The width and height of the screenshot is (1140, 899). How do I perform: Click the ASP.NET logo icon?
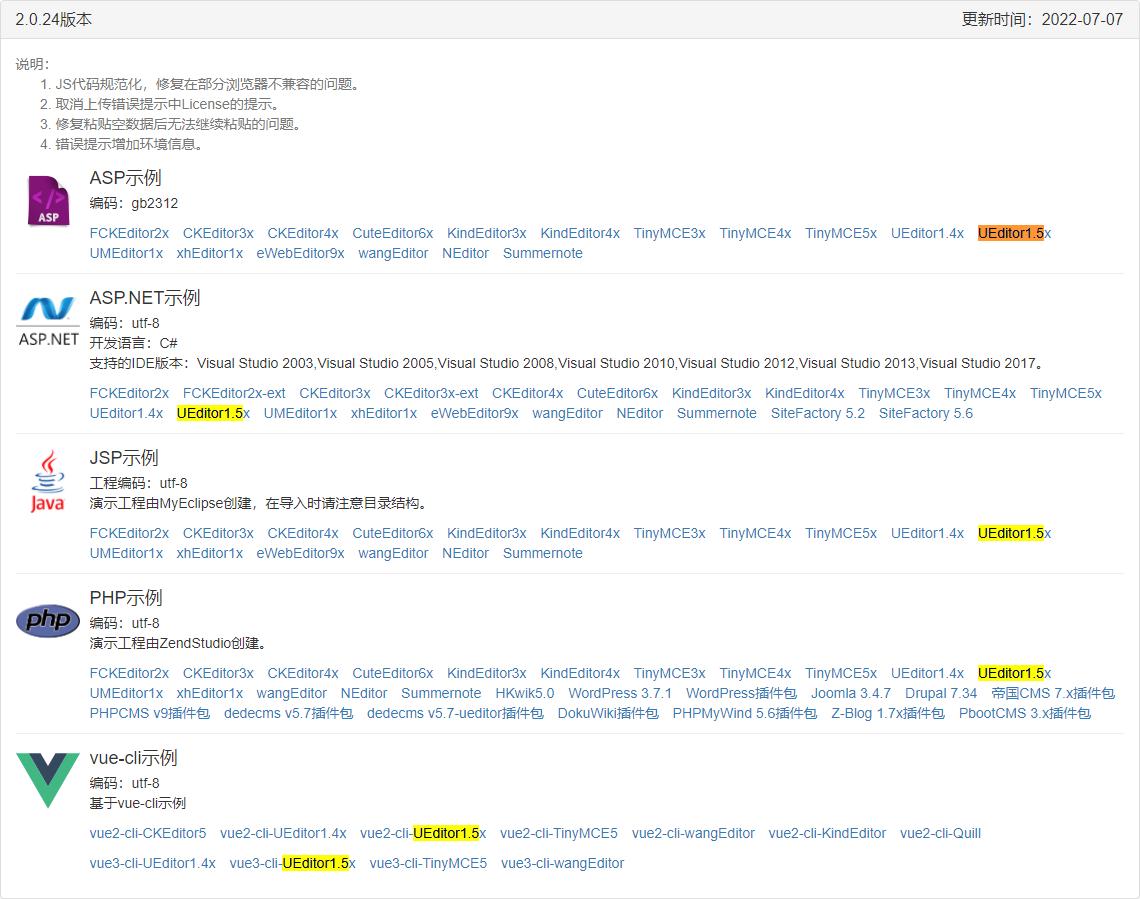[x=46, y=315]
